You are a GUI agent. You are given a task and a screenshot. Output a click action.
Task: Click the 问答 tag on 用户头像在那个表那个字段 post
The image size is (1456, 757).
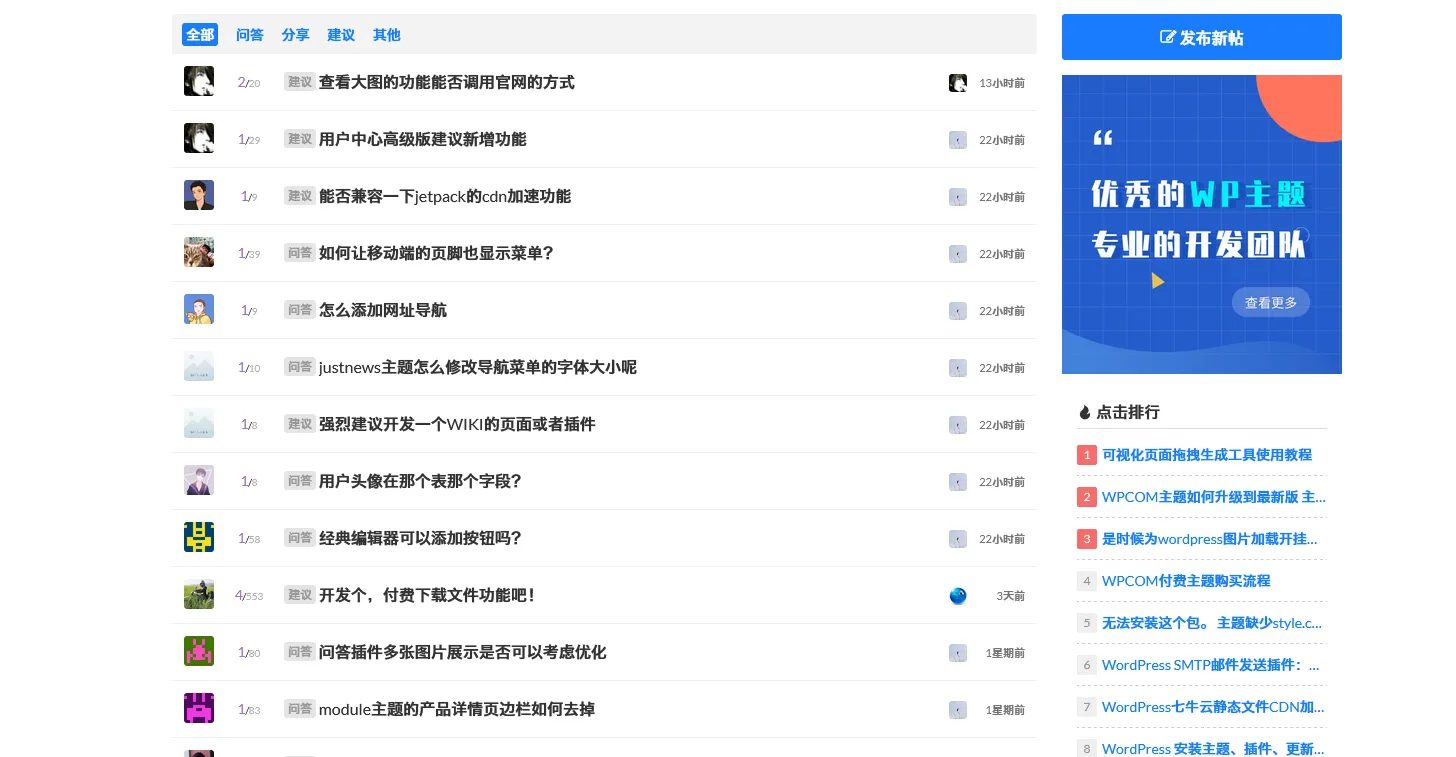[x=299, y=481]
